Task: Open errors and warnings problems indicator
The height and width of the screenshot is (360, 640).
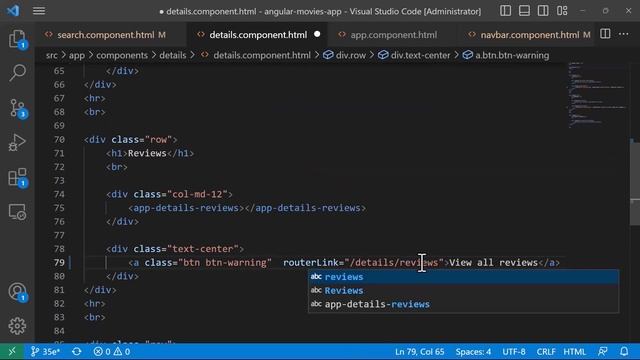Action: [x=111, y=351]
